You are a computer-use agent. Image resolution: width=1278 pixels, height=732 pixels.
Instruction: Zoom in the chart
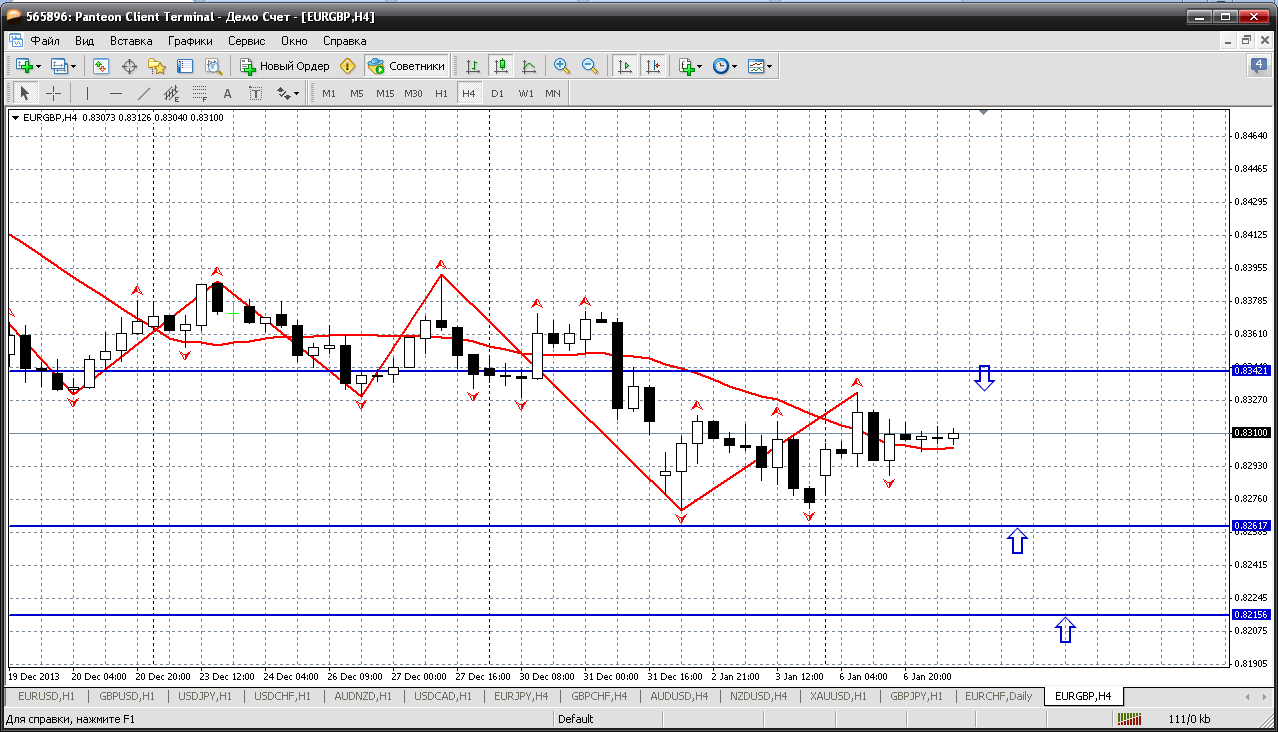click(x=562, y=66)
